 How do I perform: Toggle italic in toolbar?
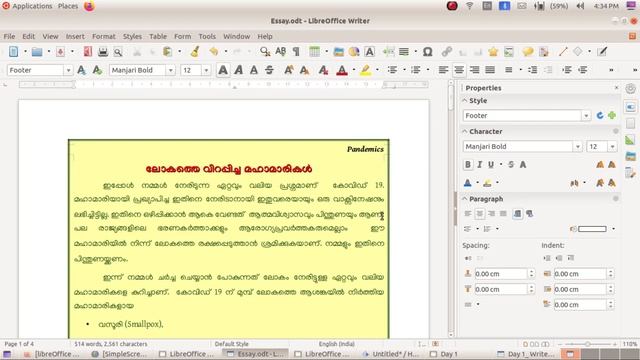click(x=238, y=70)
